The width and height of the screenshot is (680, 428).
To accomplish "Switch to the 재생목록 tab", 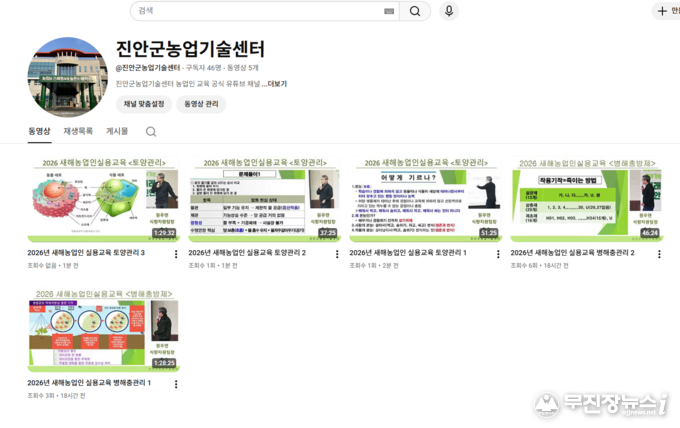I will tap(78, 131).
